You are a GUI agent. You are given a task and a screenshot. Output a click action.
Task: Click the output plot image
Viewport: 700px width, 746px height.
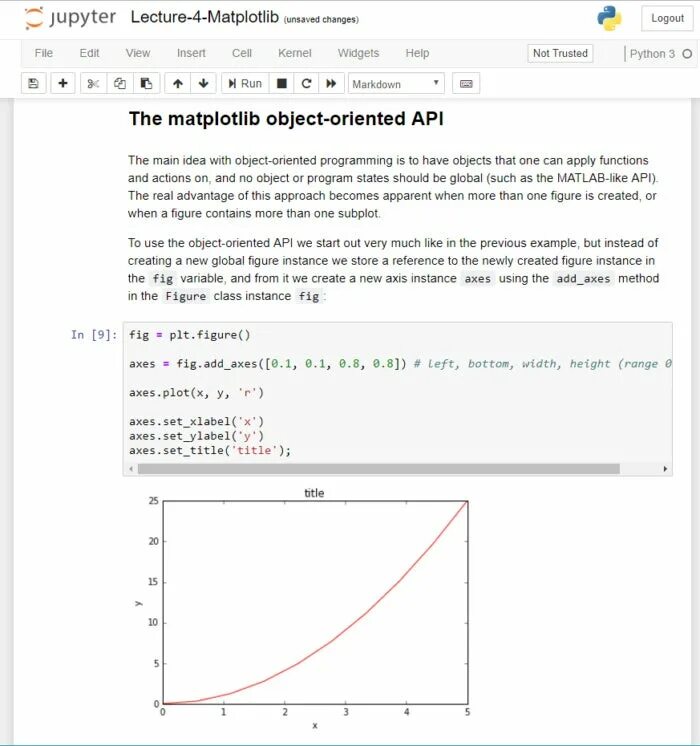(x=303, y=610)
